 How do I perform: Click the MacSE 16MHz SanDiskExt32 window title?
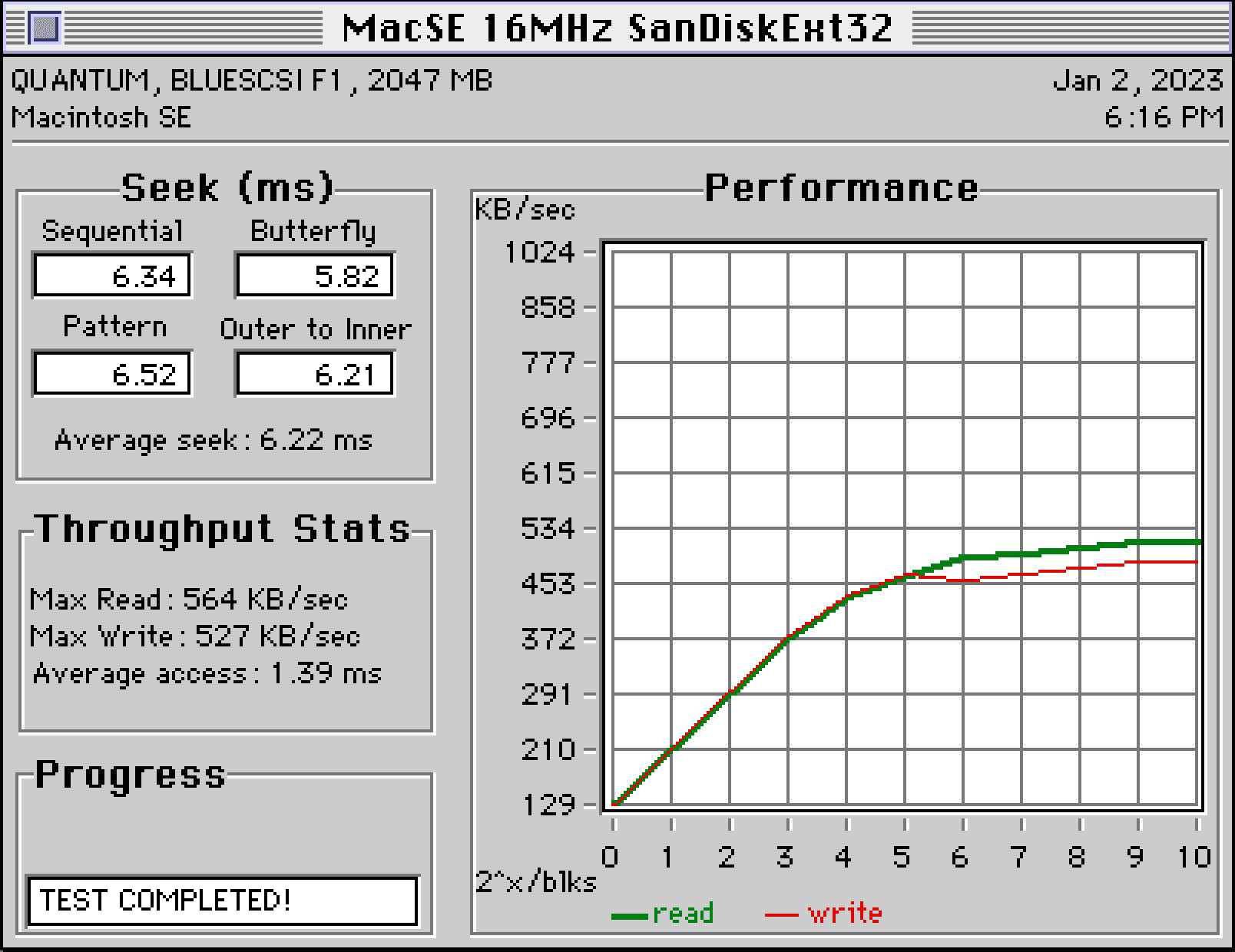coord(617,28)
